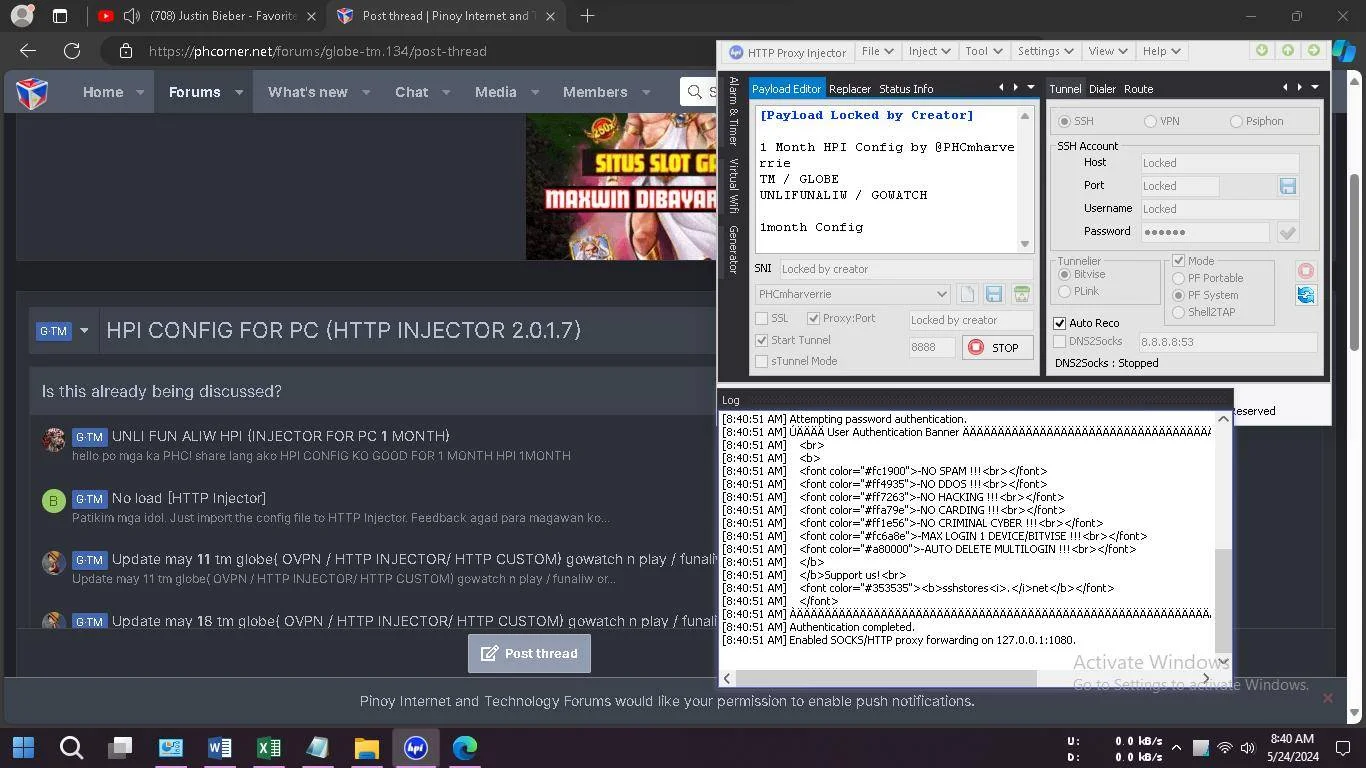1366x768 pixels.
Task: Enable the DNS2Socks checkbox
Action: pos(1060,341)
